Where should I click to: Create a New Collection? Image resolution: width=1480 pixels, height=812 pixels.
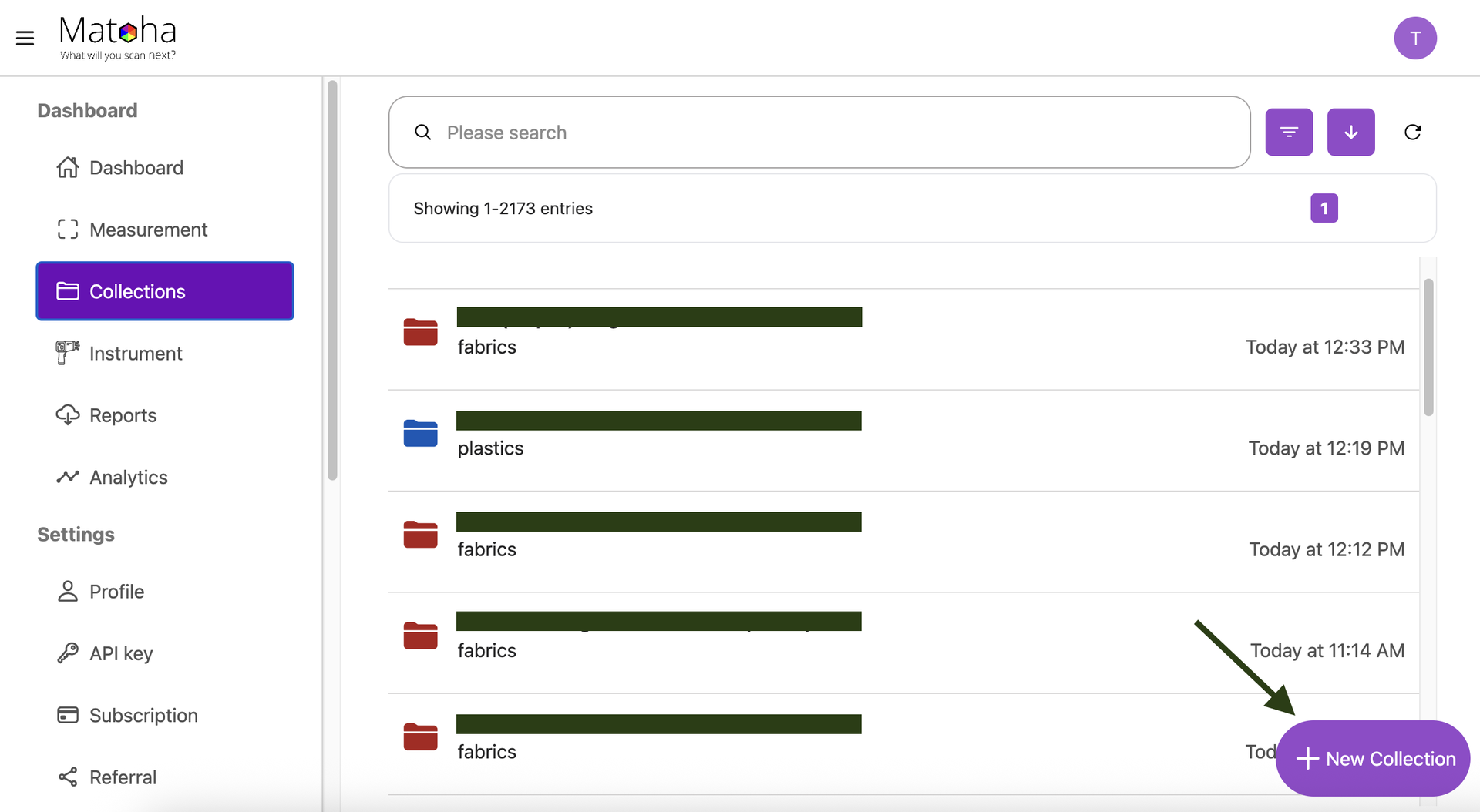tap(1373, 758)
